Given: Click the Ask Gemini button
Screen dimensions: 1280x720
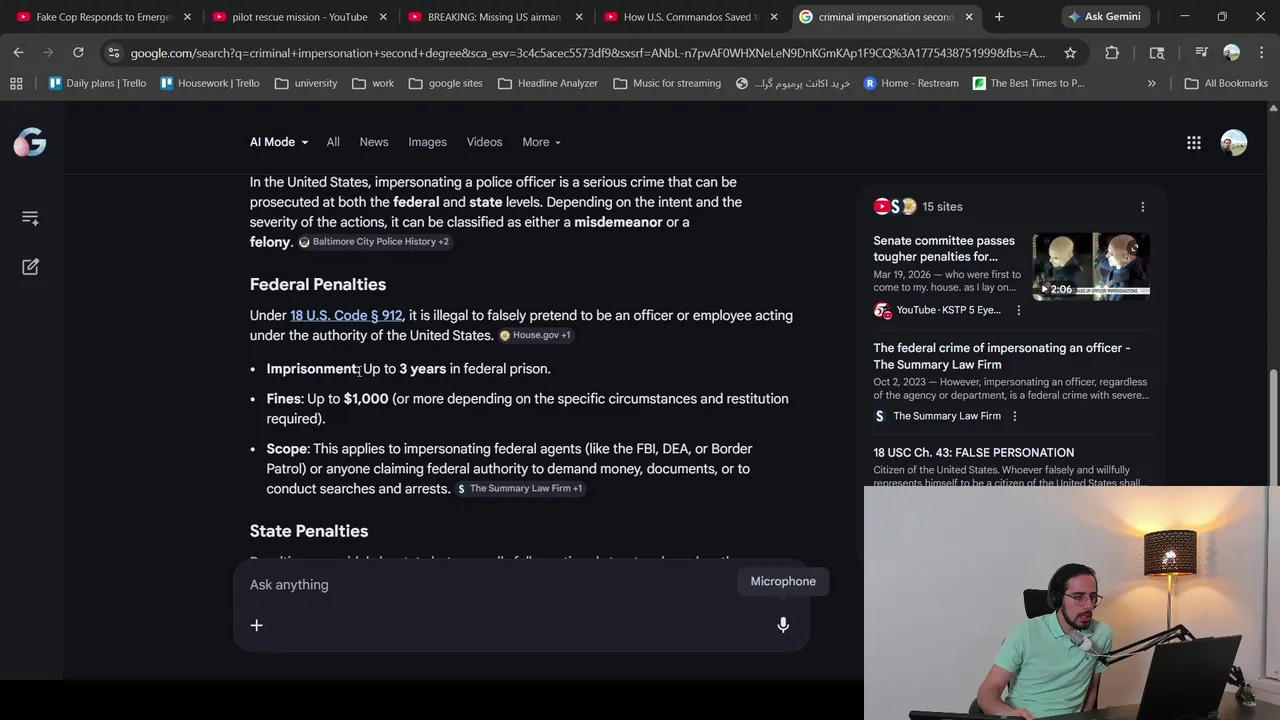Looking at the screenshot, I should click(1104, 17).
